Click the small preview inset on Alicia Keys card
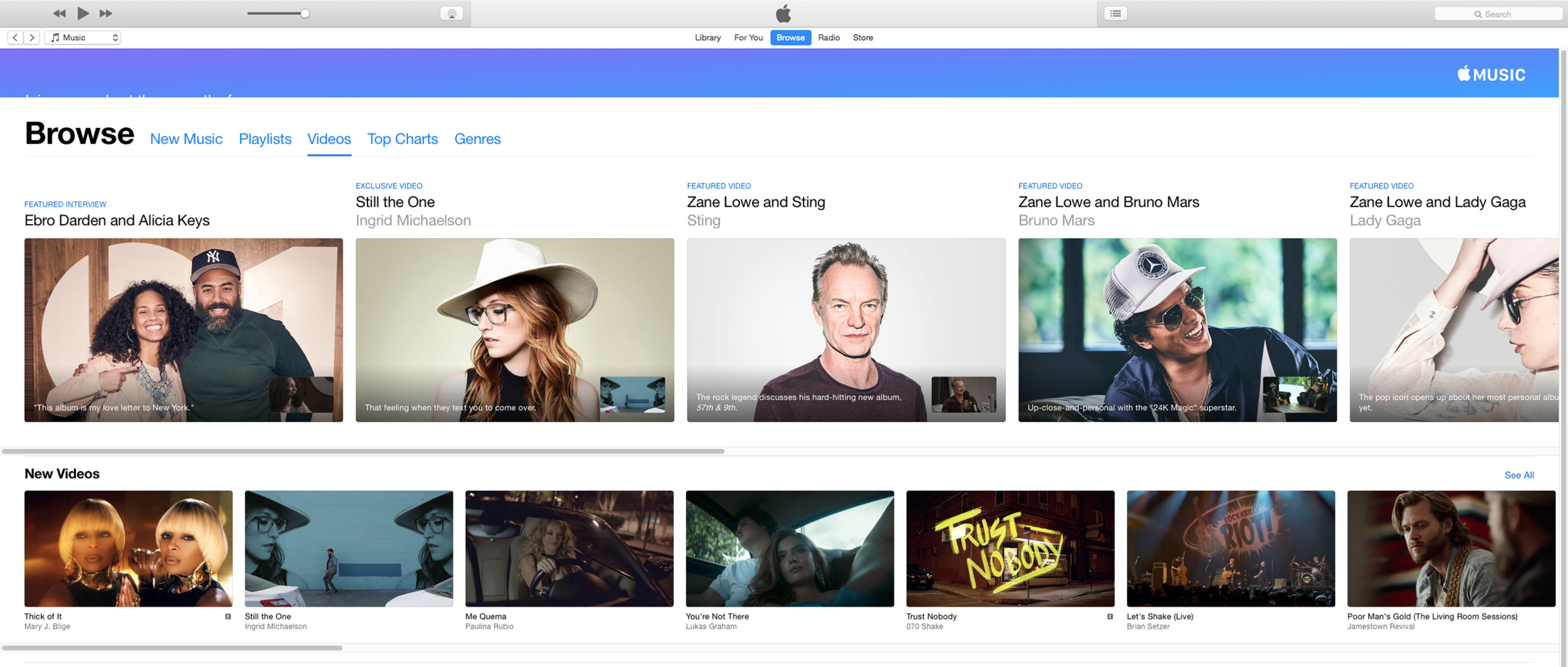 [x=301, y=395]
